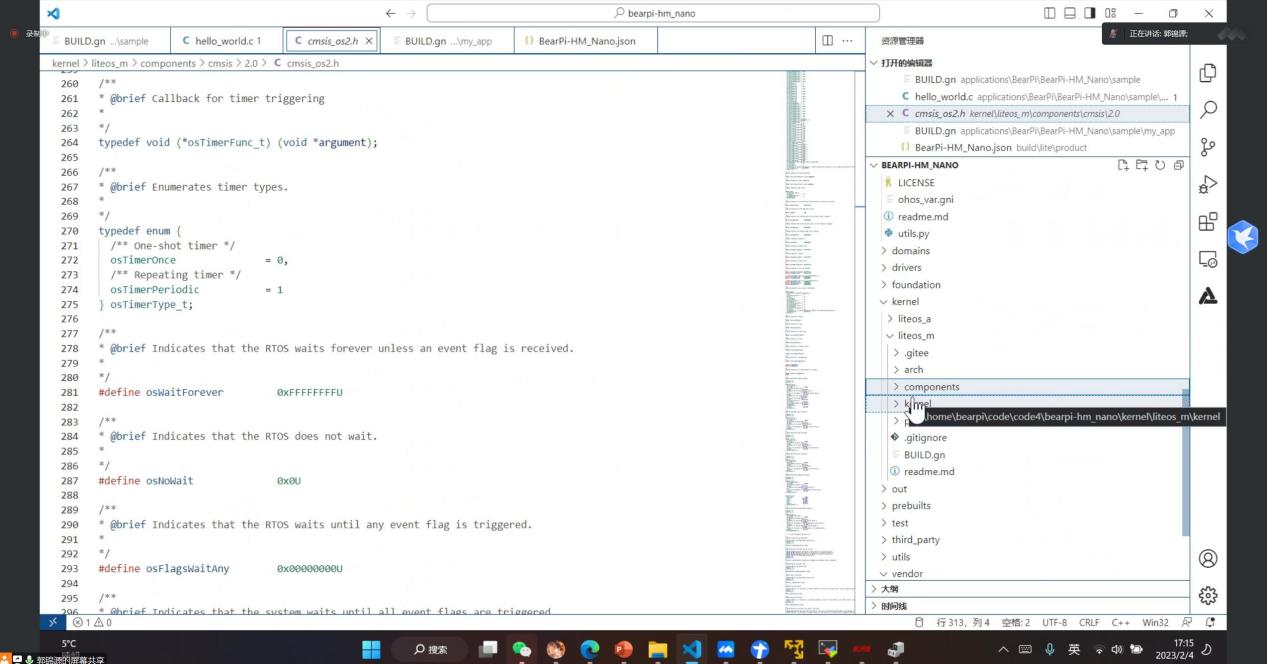The width and height of the screenshot is (1267, 664).
Task: Toggle the primary side bar layout button
Action: click(1049, 13)
